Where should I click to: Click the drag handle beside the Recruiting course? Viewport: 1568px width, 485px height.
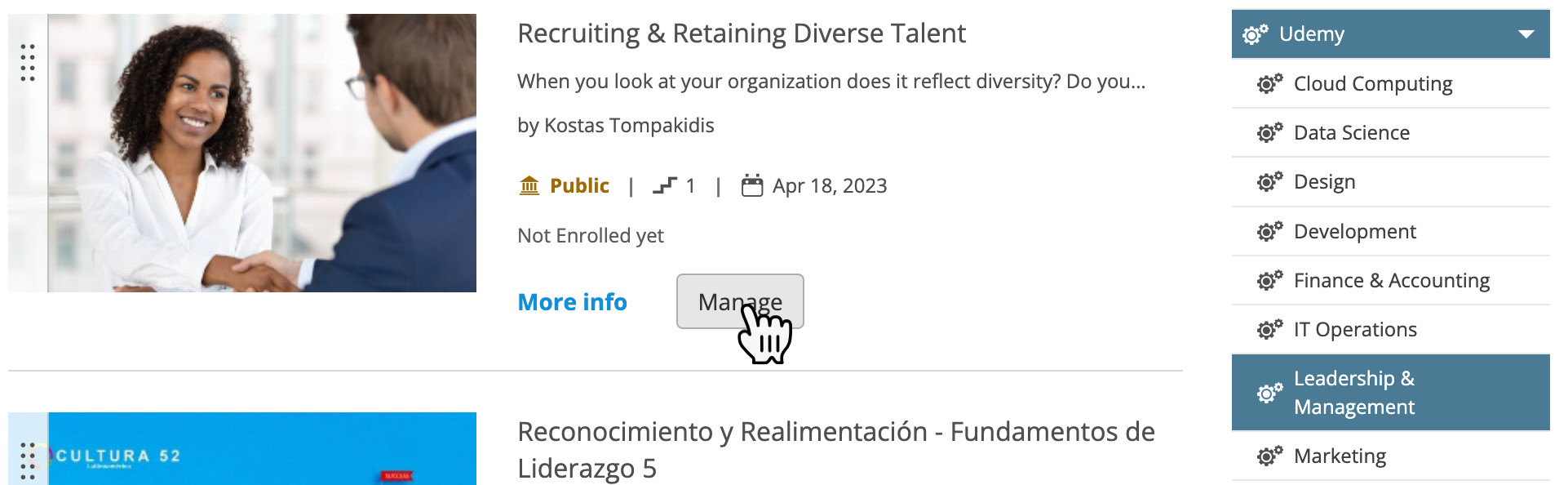(28, 63)
